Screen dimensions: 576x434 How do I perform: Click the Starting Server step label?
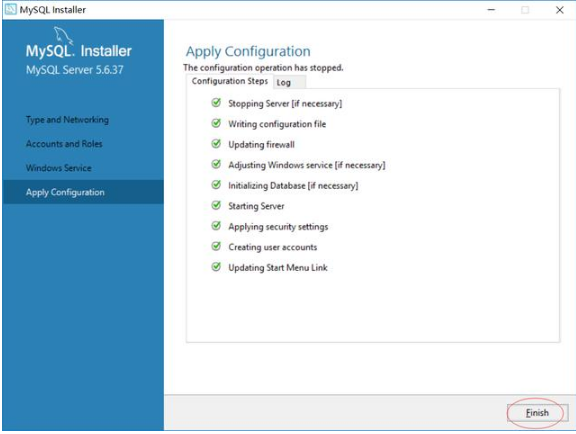tap(256, 206)
